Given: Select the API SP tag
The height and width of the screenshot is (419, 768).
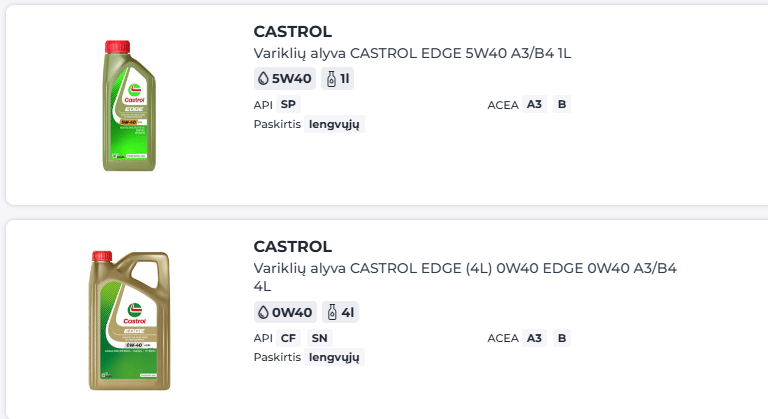Looking at the screenshot, I should pyautogui.click(x=289, y=104).
